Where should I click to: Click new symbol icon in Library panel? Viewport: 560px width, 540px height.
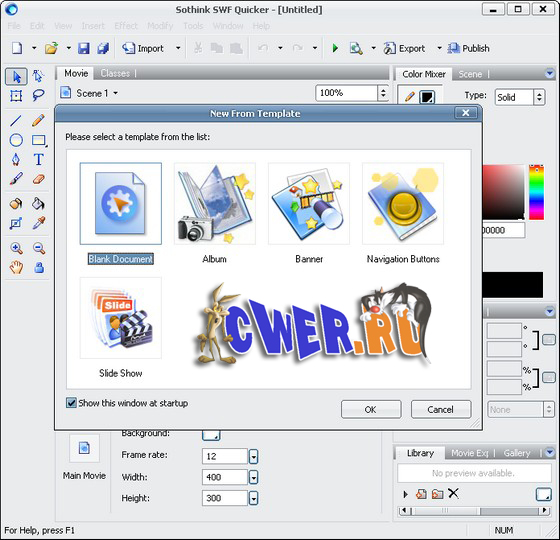click(x=421, y=494)
